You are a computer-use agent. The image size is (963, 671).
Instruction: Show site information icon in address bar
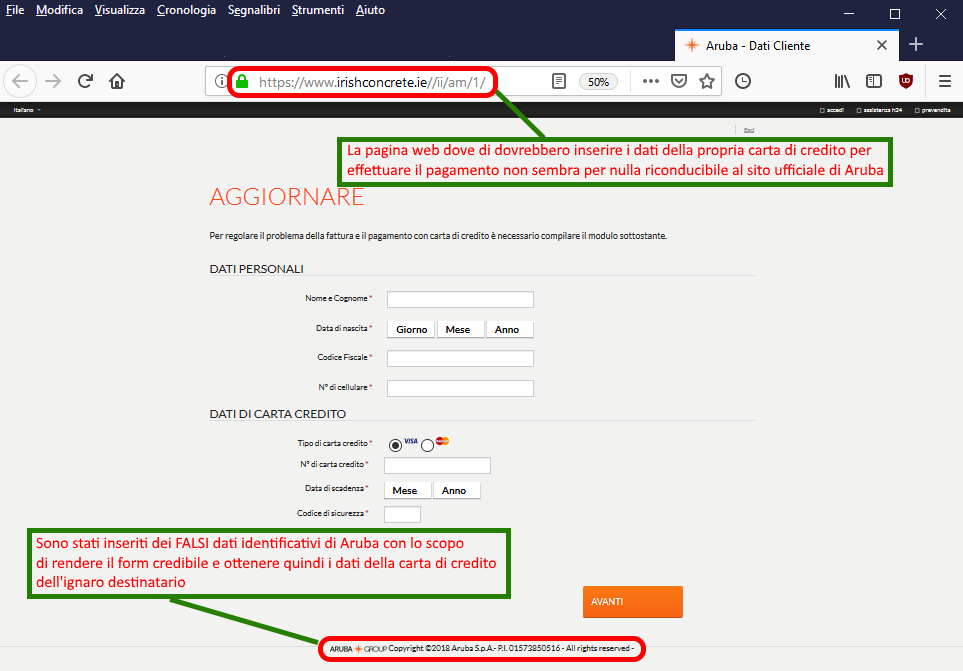tap(220, 81)
